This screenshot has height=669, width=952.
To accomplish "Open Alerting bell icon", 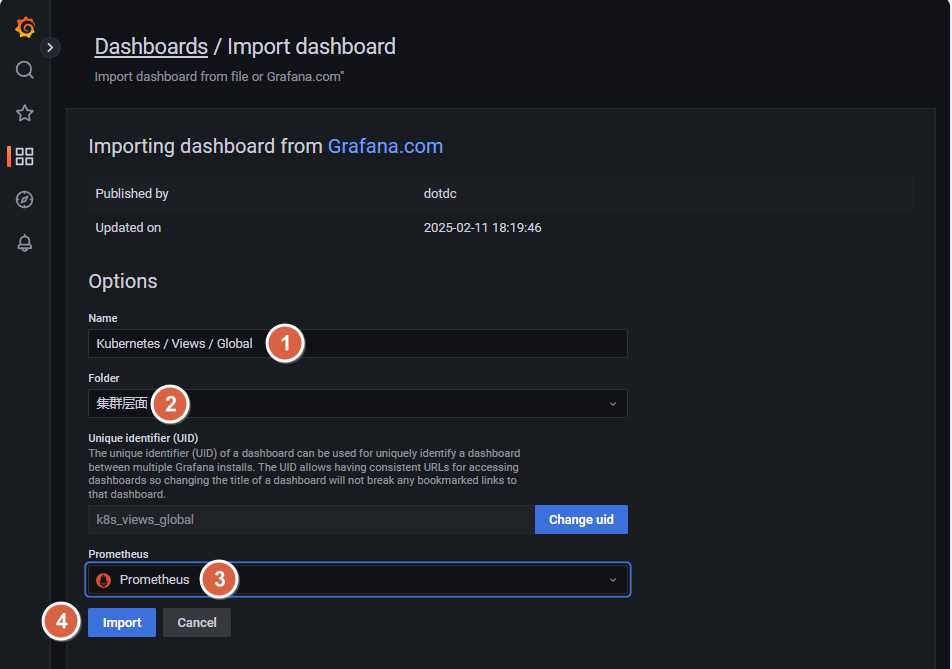I will [x=24, y=243].
